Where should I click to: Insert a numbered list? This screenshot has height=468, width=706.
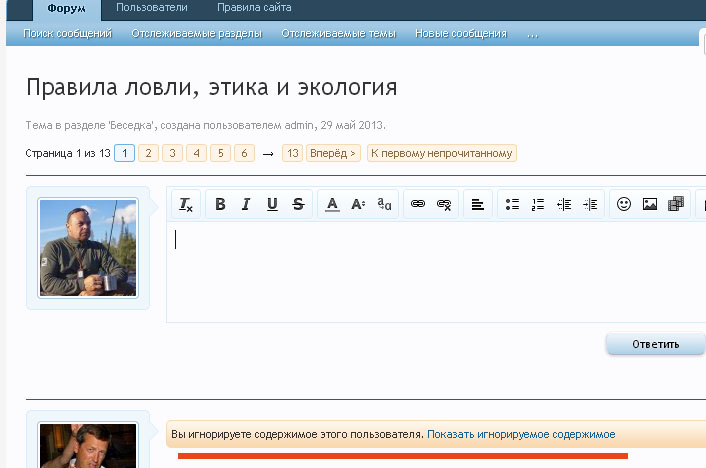(x=538, y=204)
